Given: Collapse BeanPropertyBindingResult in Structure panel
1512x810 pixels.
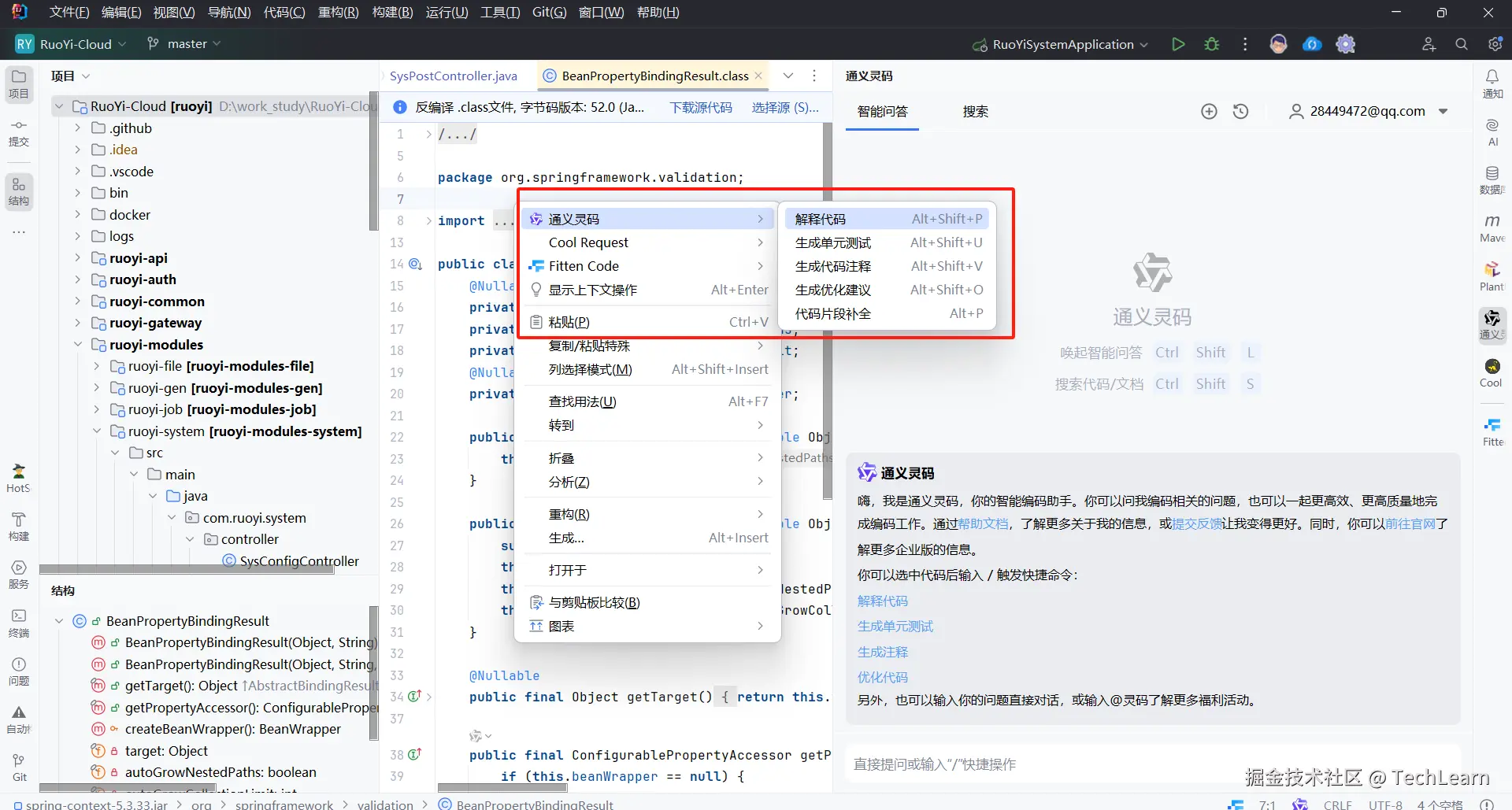Looking at the screenshot, I should coord(59,621).
